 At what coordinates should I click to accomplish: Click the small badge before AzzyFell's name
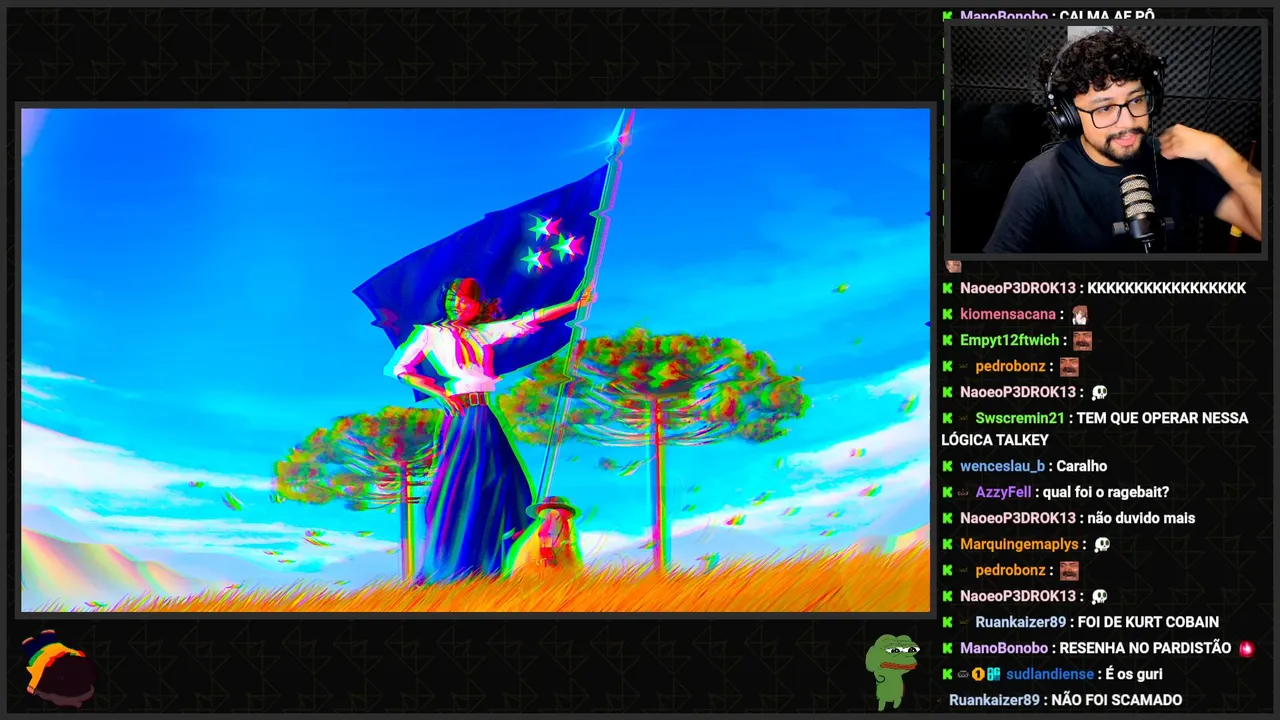pos(963,492)
